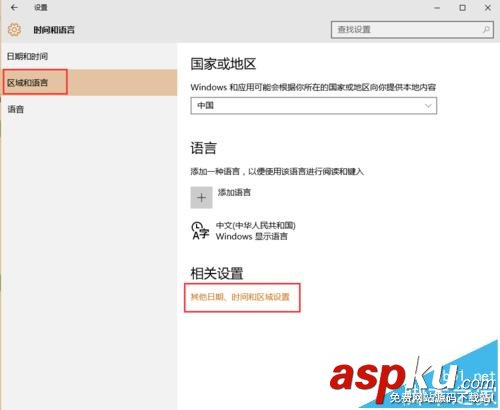Select the Chinese language A字 icon
Viewport: 500px width, 410px height.
(x=200, y=230)
